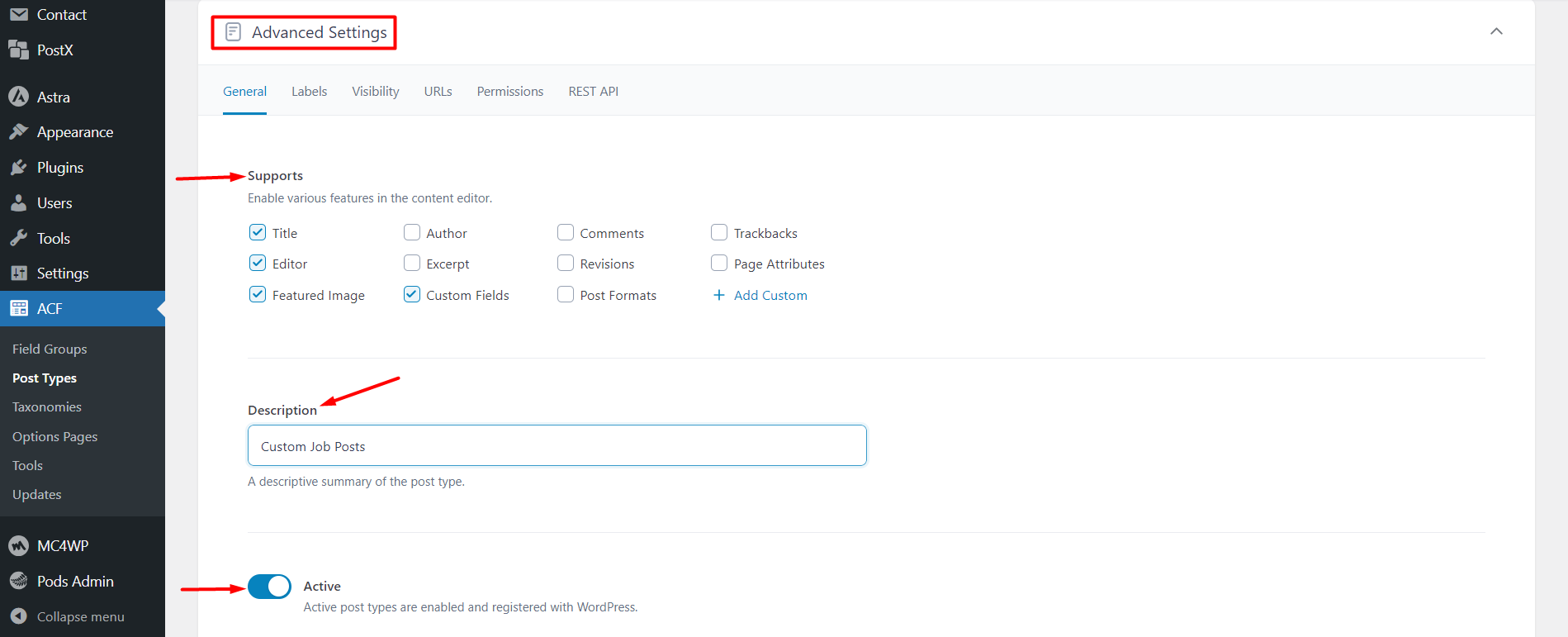Uncheck the Editor support checkbox

pos(257,263)
